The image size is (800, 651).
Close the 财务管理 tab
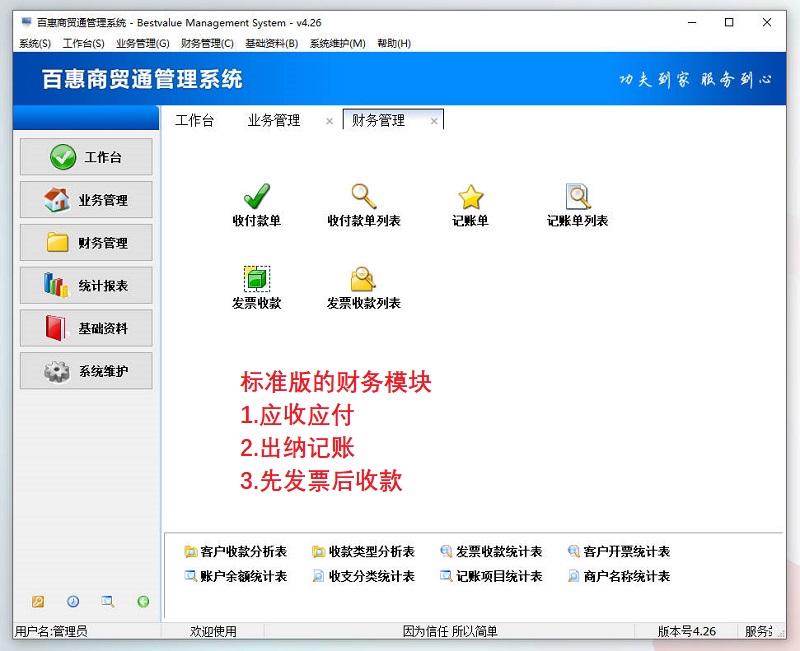434,121
